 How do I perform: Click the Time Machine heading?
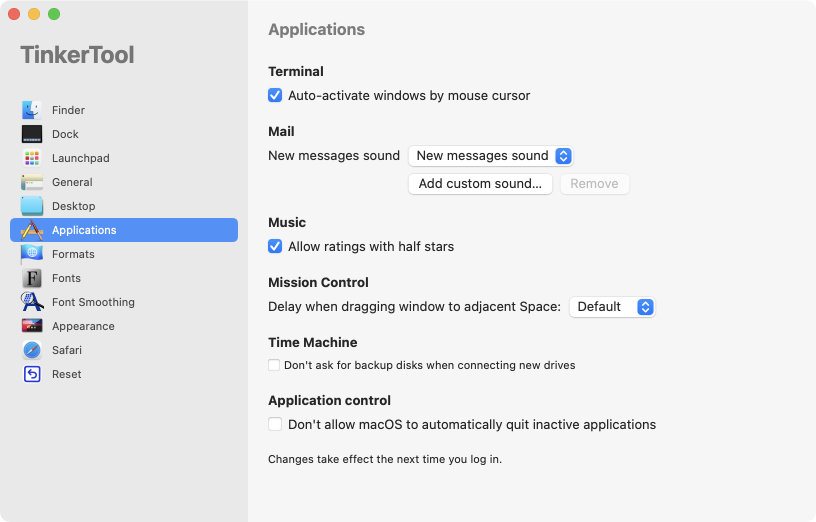[x=313, y=342]
